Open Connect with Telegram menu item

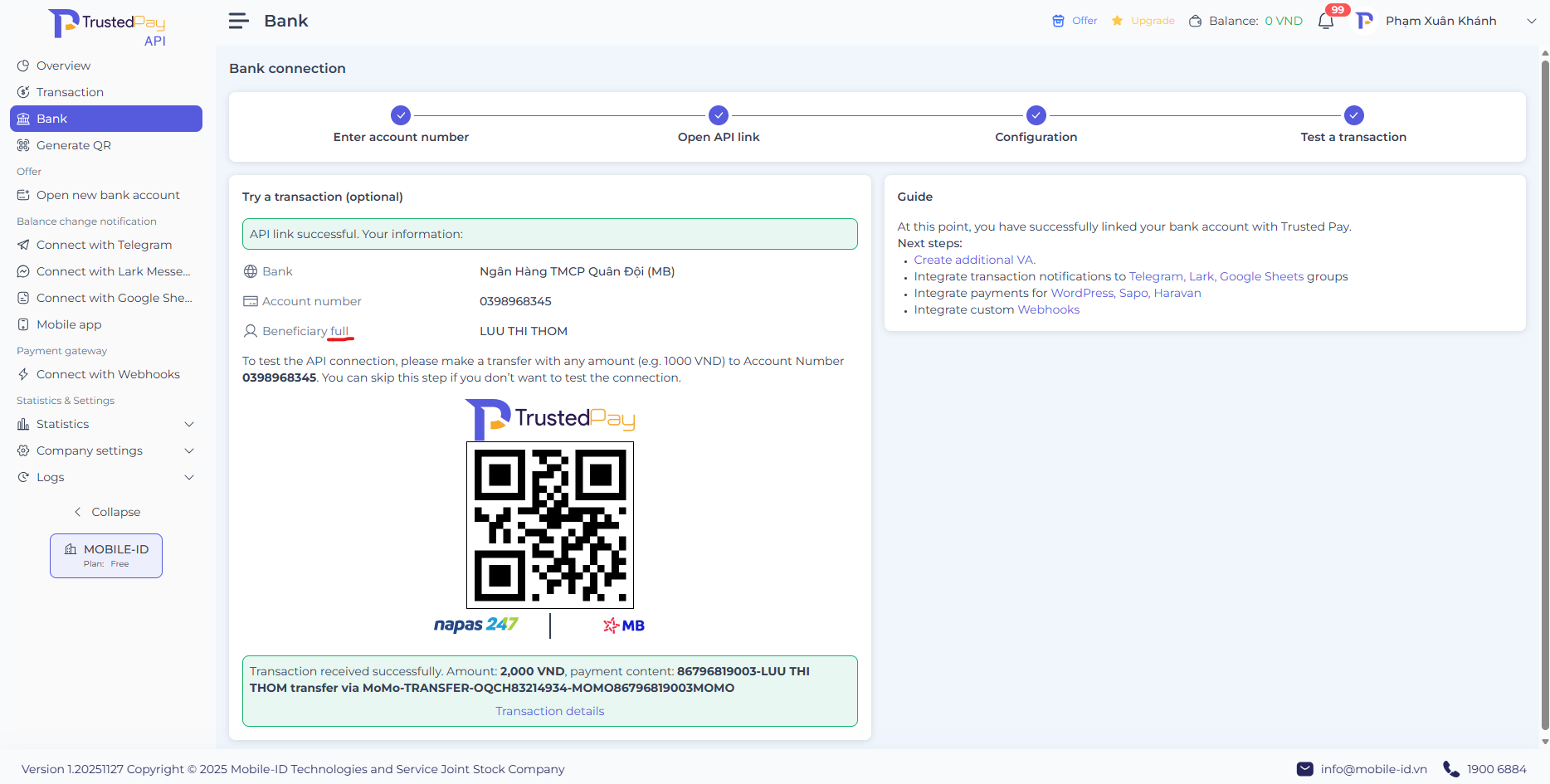[106, 245]
